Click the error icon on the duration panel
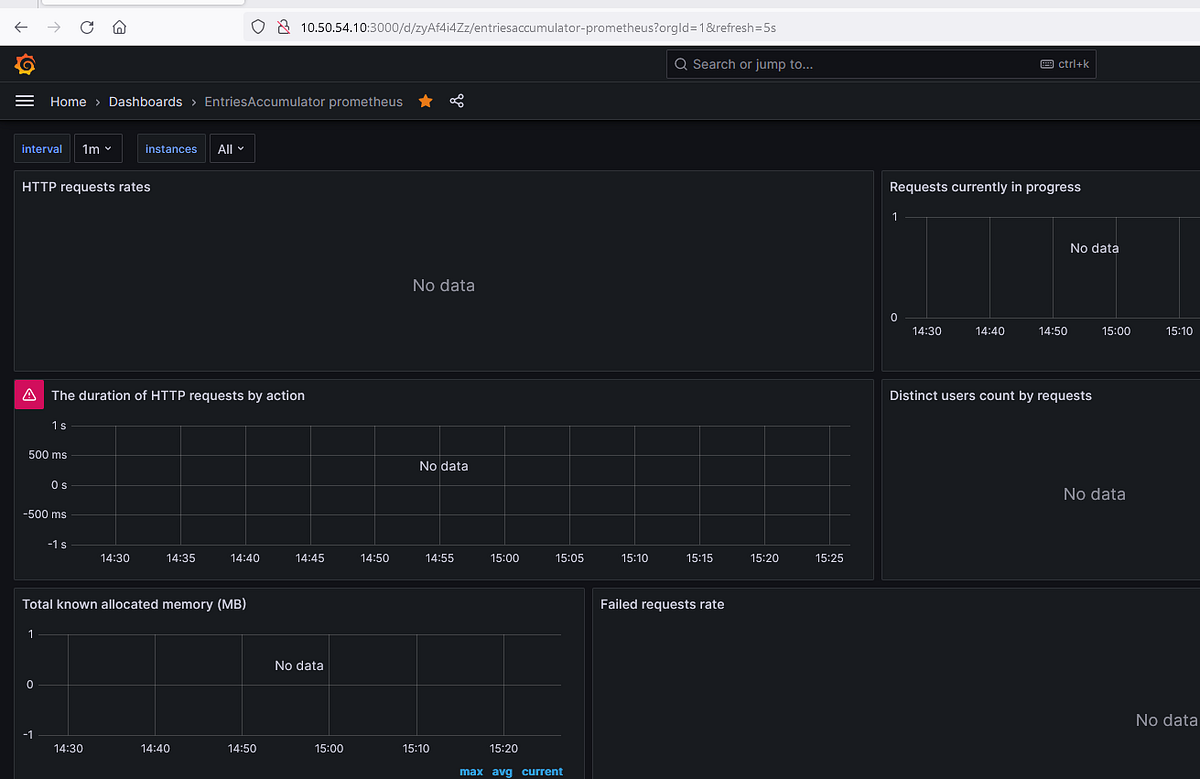Image resolution: width=1200 pixels, height=779 pixels. (x=28, y=394)
